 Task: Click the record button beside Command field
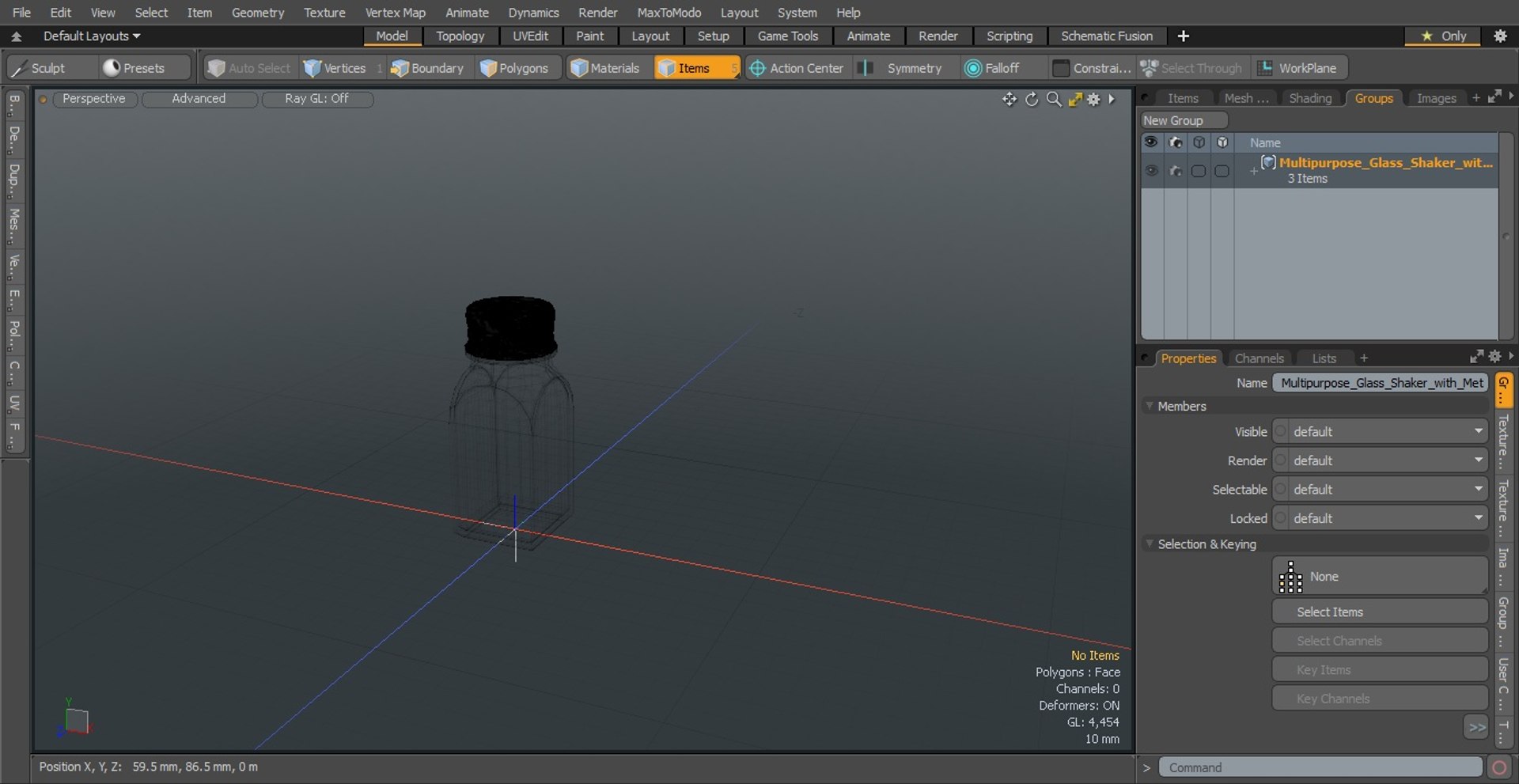pyautogui.click(x=1498, y=767)
